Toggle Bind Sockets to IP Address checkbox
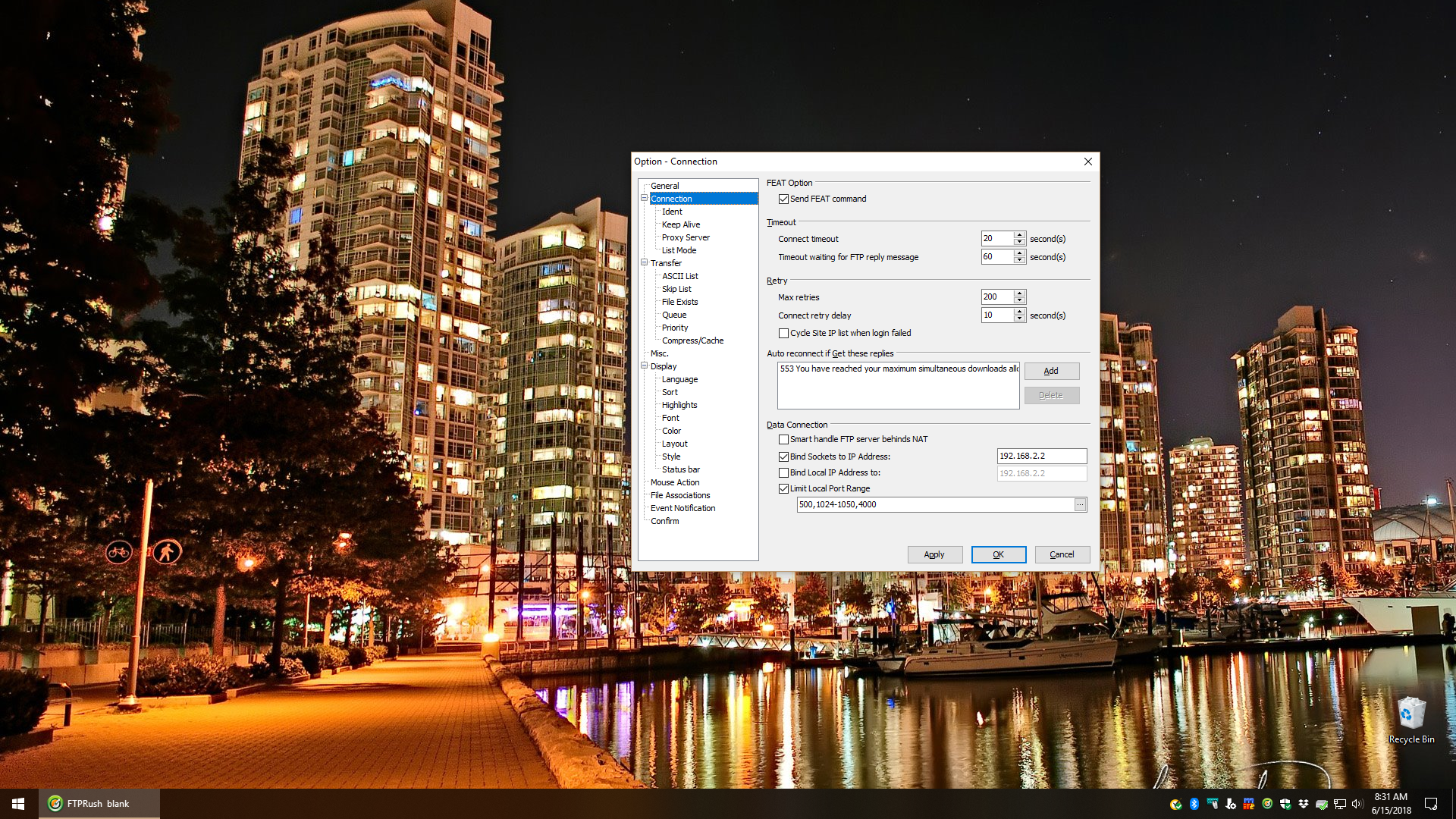Viewport: 1456px width, 819px height. (783, 457)
